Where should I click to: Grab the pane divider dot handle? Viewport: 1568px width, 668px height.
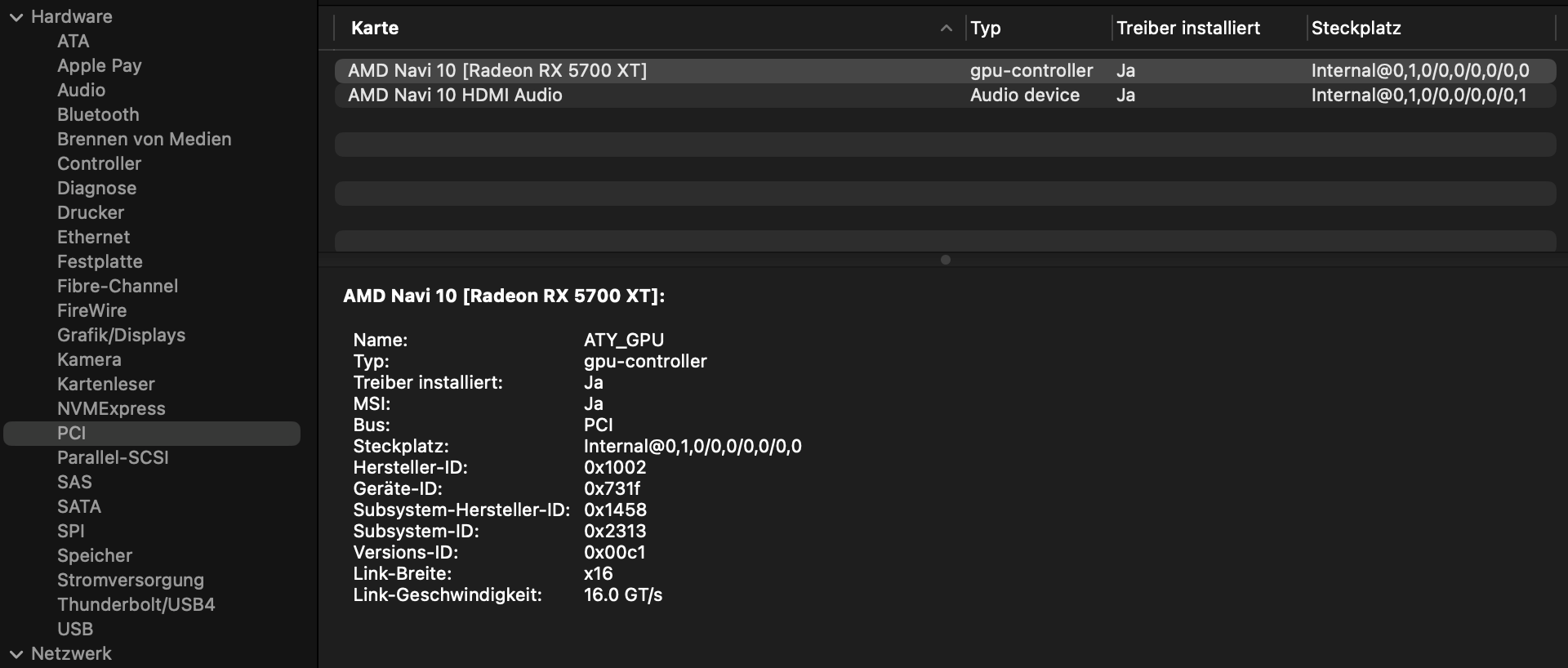(945, 260)
